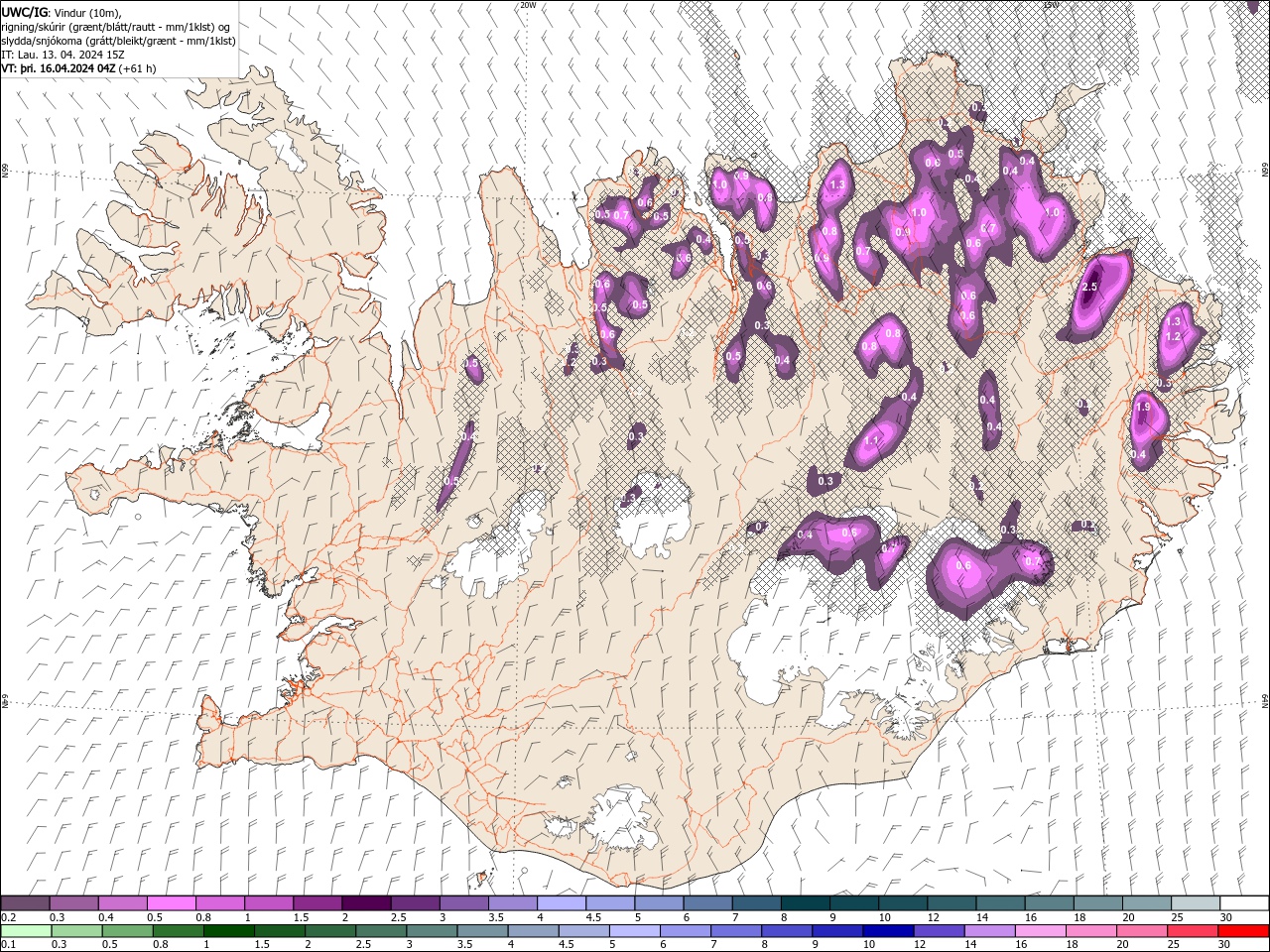Click bottom legend pink swatch 16 to 18
This screenshot has width=1270, height=952.
coord(1041,931)
